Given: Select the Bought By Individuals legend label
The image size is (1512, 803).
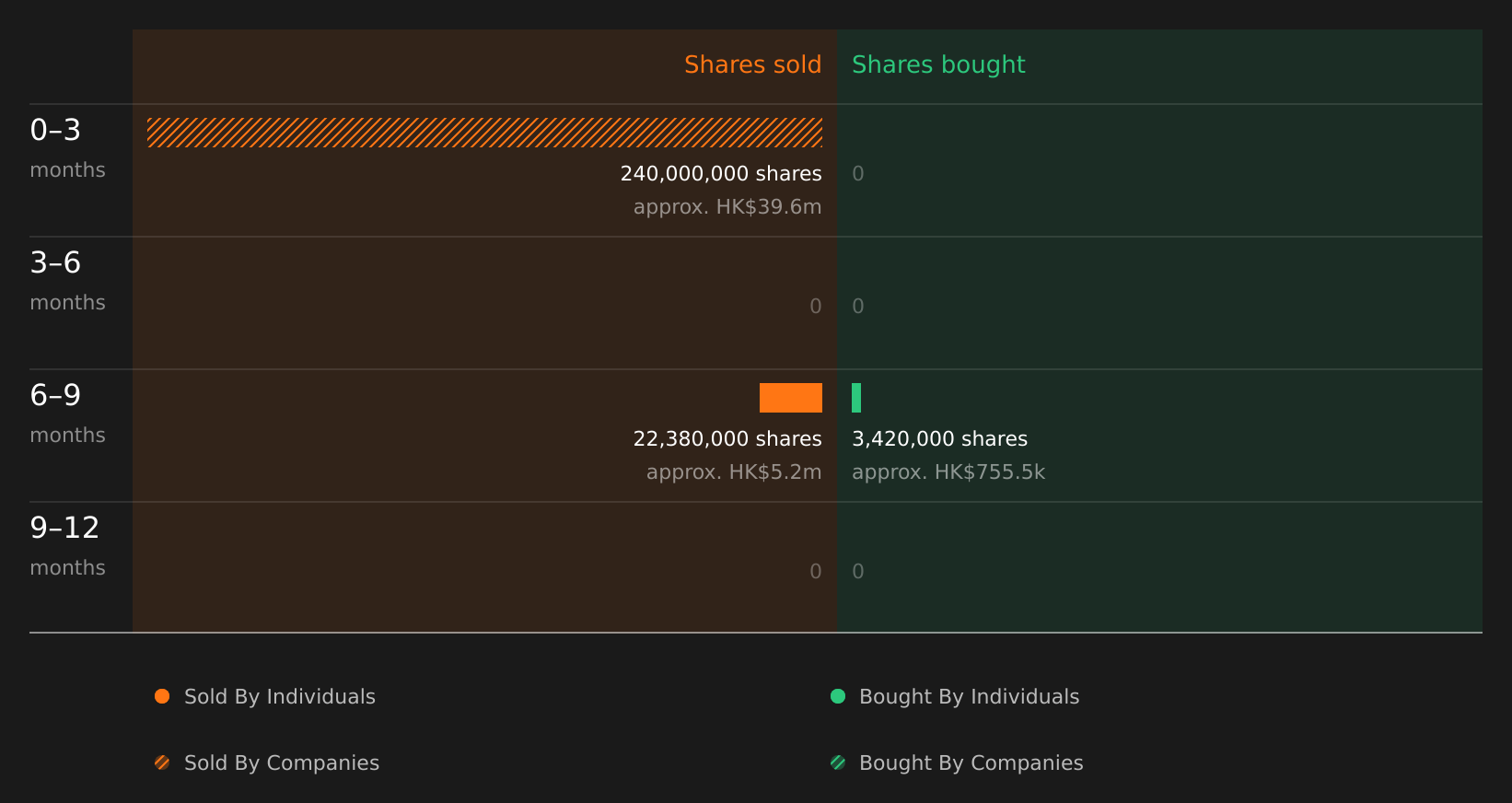Looking at the screenshot, I should [x=970, y=697].
